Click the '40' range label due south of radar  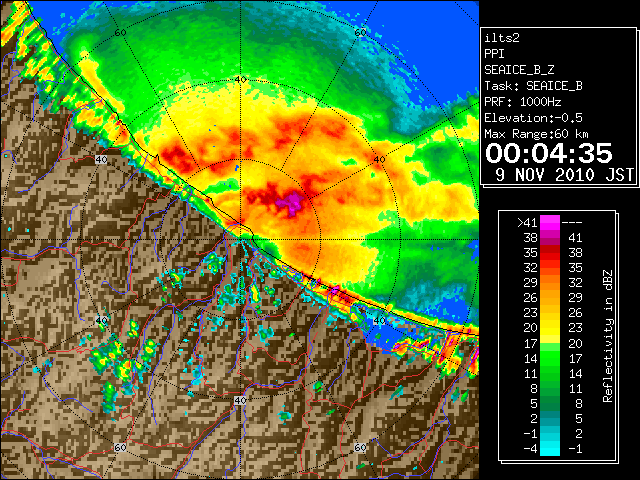coord(240,400)
